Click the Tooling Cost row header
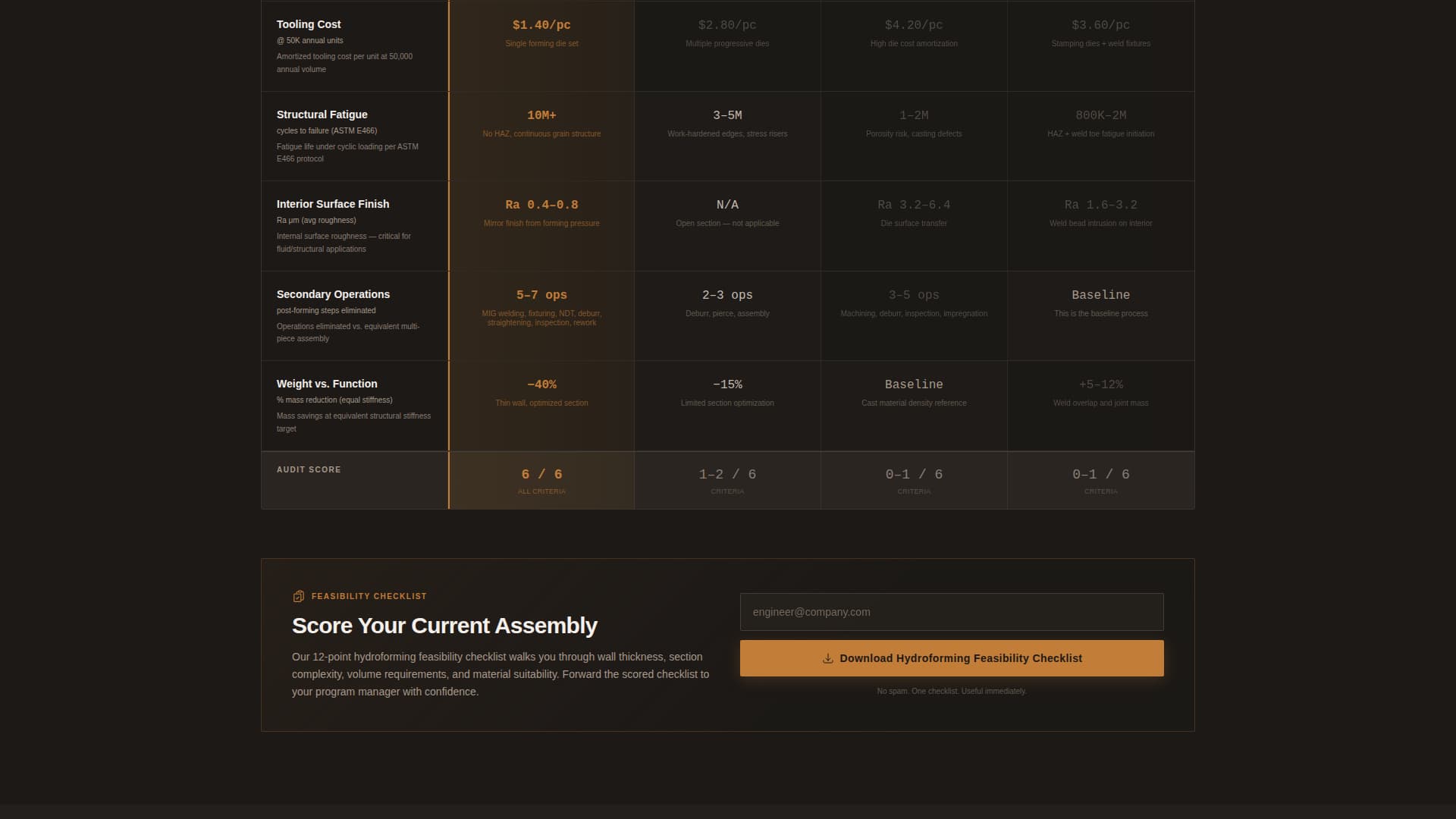 (x=308, y=24)
